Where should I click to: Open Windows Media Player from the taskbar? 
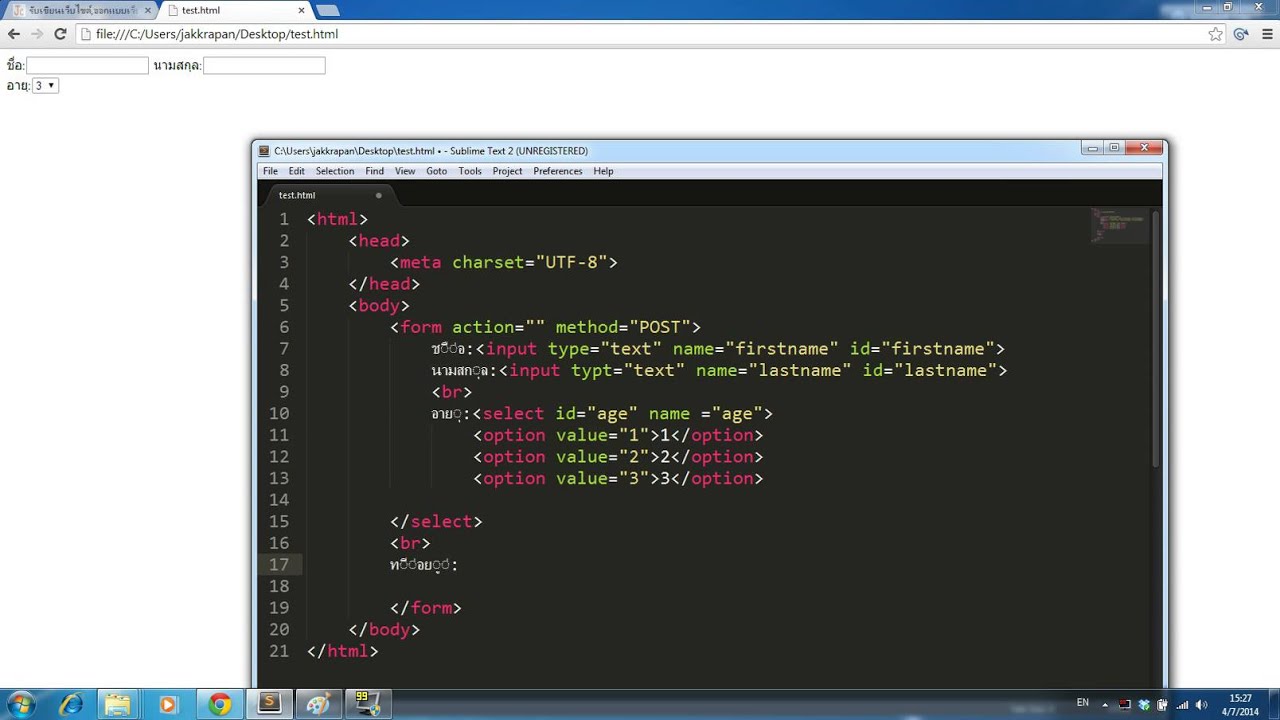[x=167, y=704]
